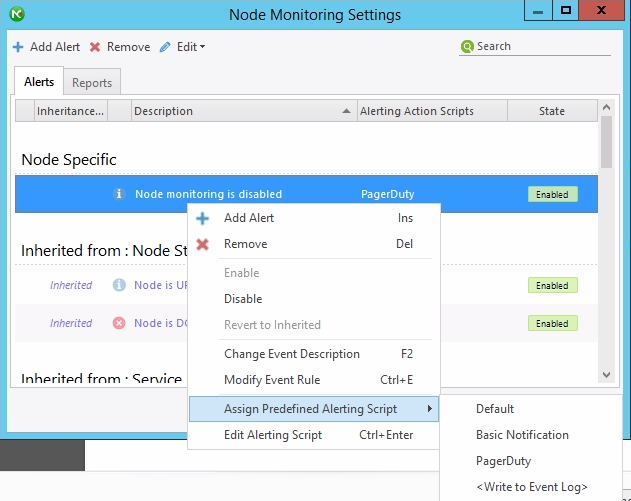Viewport: 631px width, 501px height.
Task: Click PagerDuty cell in selected alert row
Action: 388,194
